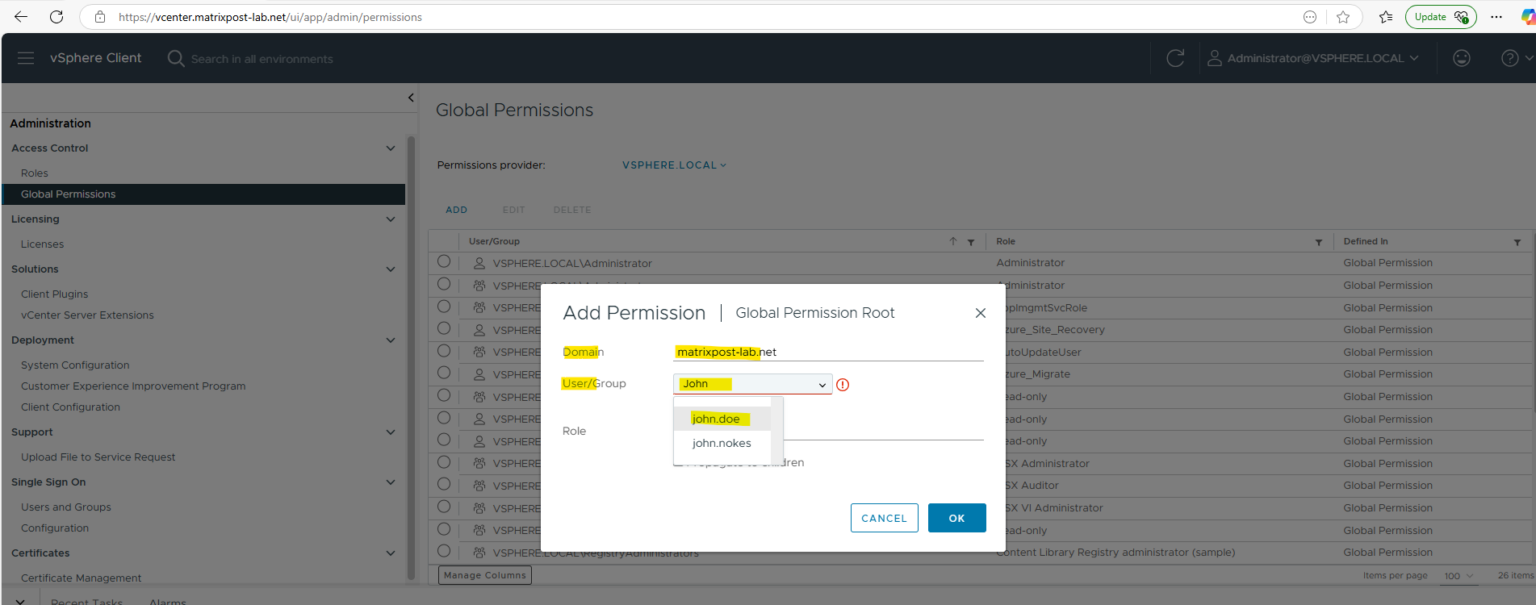Click the filter icon on the Role column
This screenshot has height=605, width=1536.
[1318, 241]
